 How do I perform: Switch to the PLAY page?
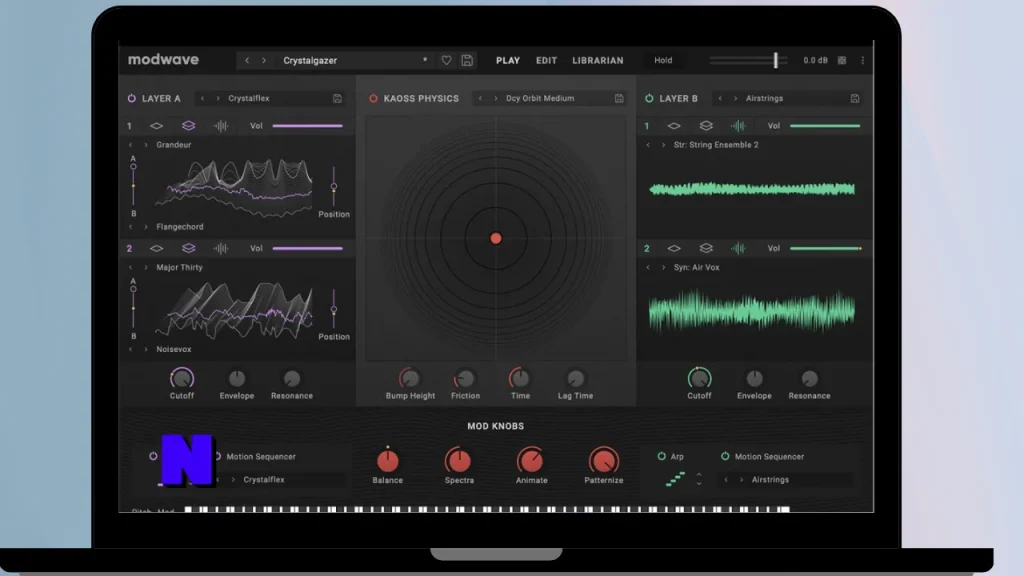507,60
